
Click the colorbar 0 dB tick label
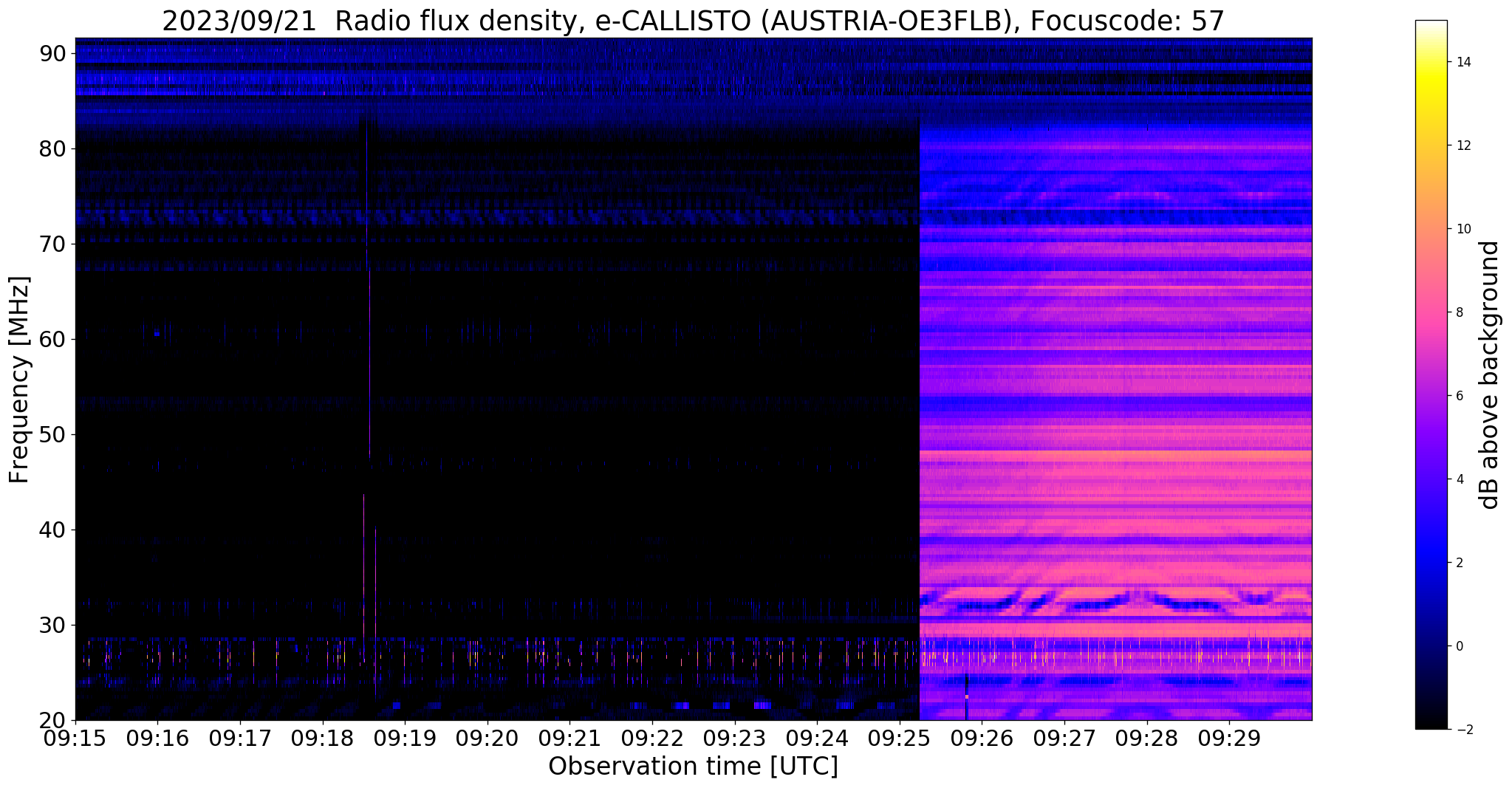[x=1460, y=646]
